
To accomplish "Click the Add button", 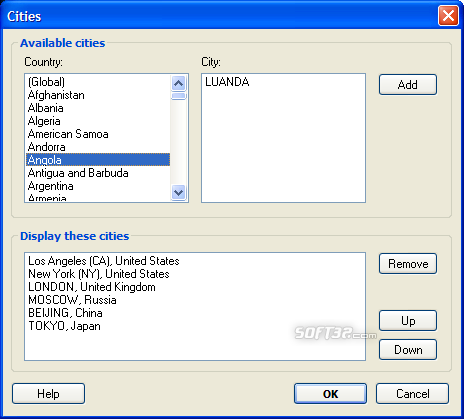I will tap(408, 85).
